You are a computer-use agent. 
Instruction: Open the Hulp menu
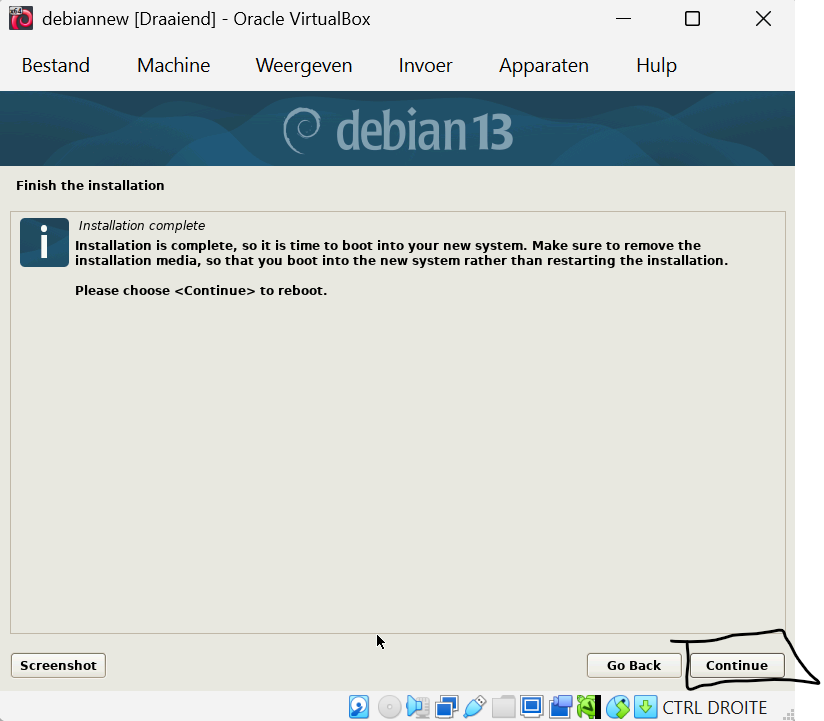point(656,66)
